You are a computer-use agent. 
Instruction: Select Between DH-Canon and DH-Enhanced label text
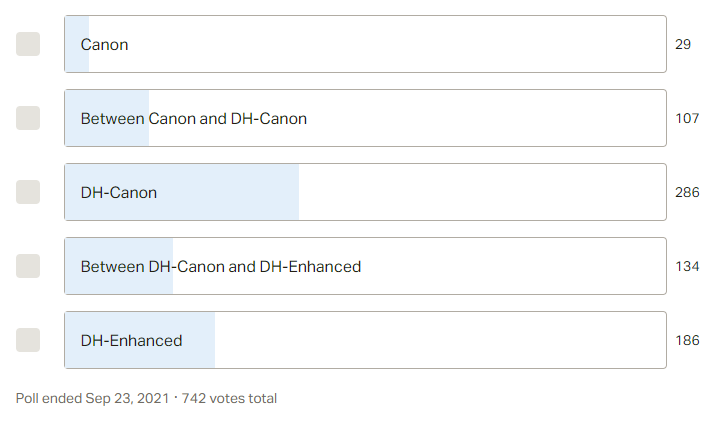[x=221, y=267]
